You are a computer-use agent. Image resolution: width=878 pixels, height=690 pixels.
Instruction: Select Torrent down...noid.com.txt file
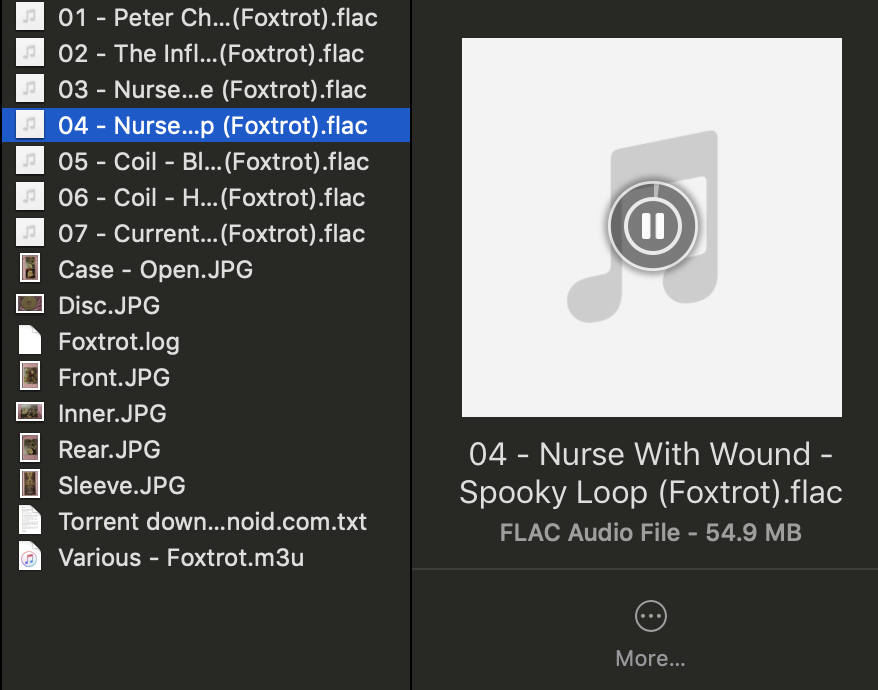(206, 521)
